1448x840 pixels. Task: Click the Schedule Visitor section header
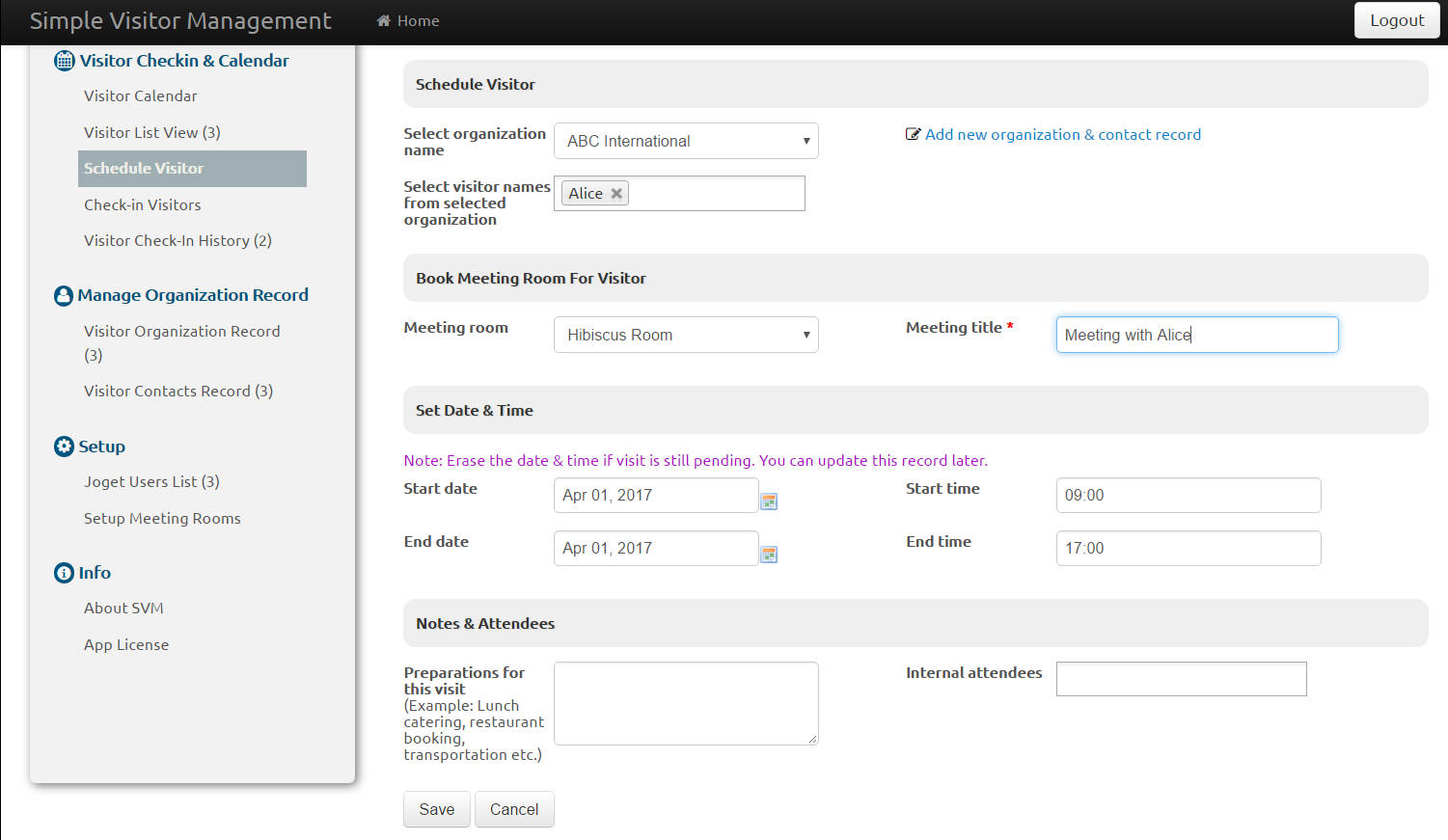[x=915, y=84]
